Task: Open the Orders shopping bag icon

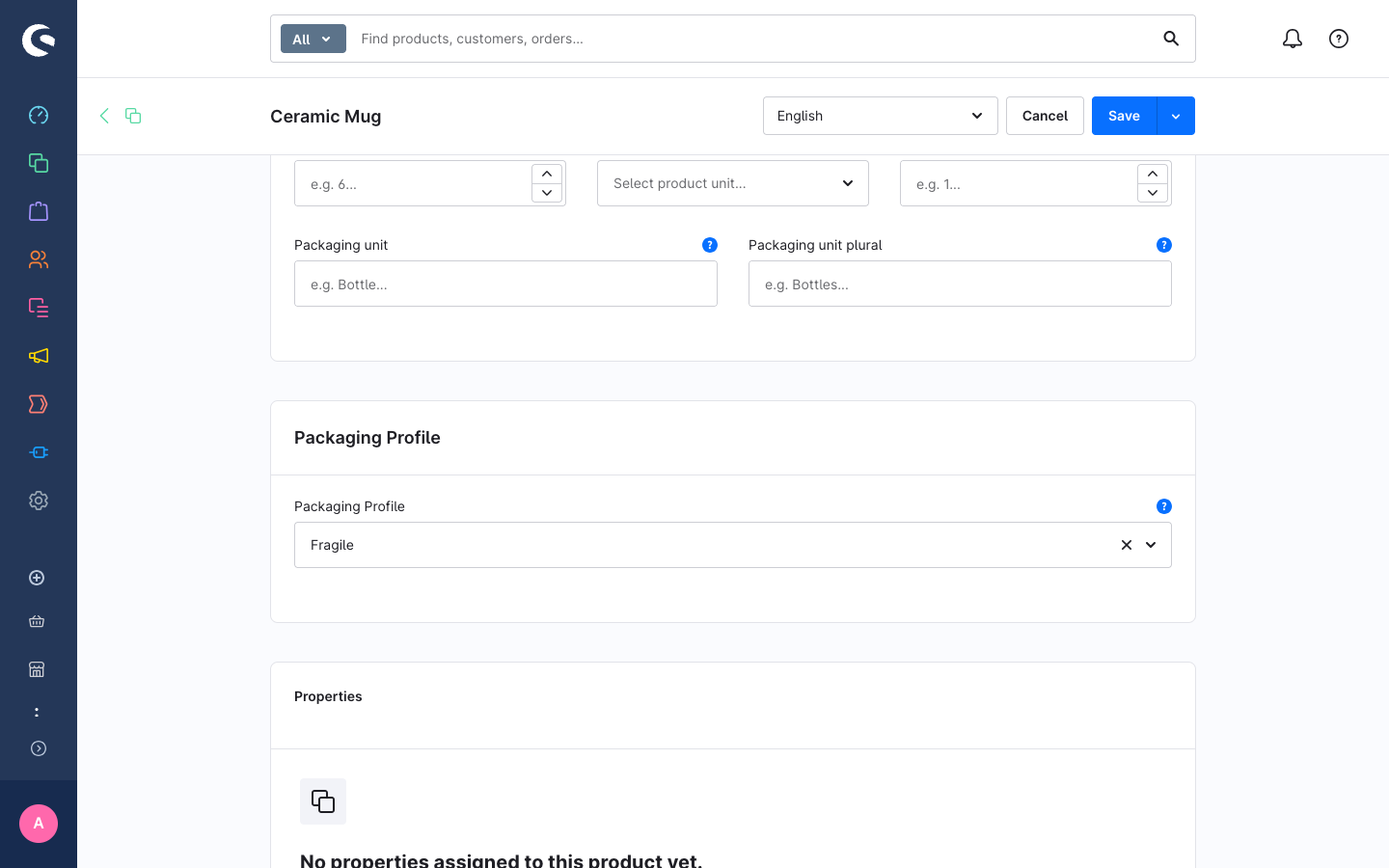Action: pyautogui.click(x=39, y=211)
